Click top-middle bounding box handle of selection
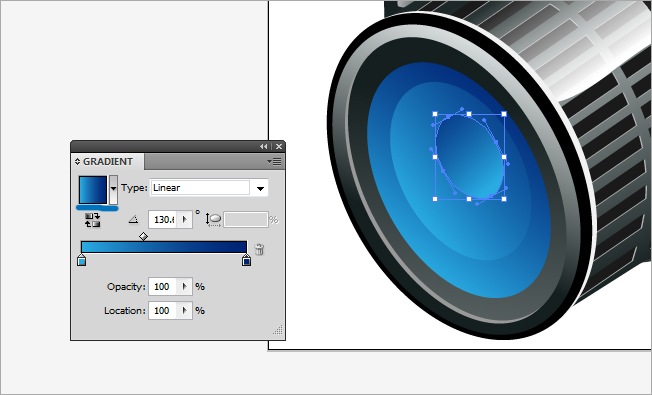Image resolution: width=652 pixels, height=395 pixels. tap(469, 114)
